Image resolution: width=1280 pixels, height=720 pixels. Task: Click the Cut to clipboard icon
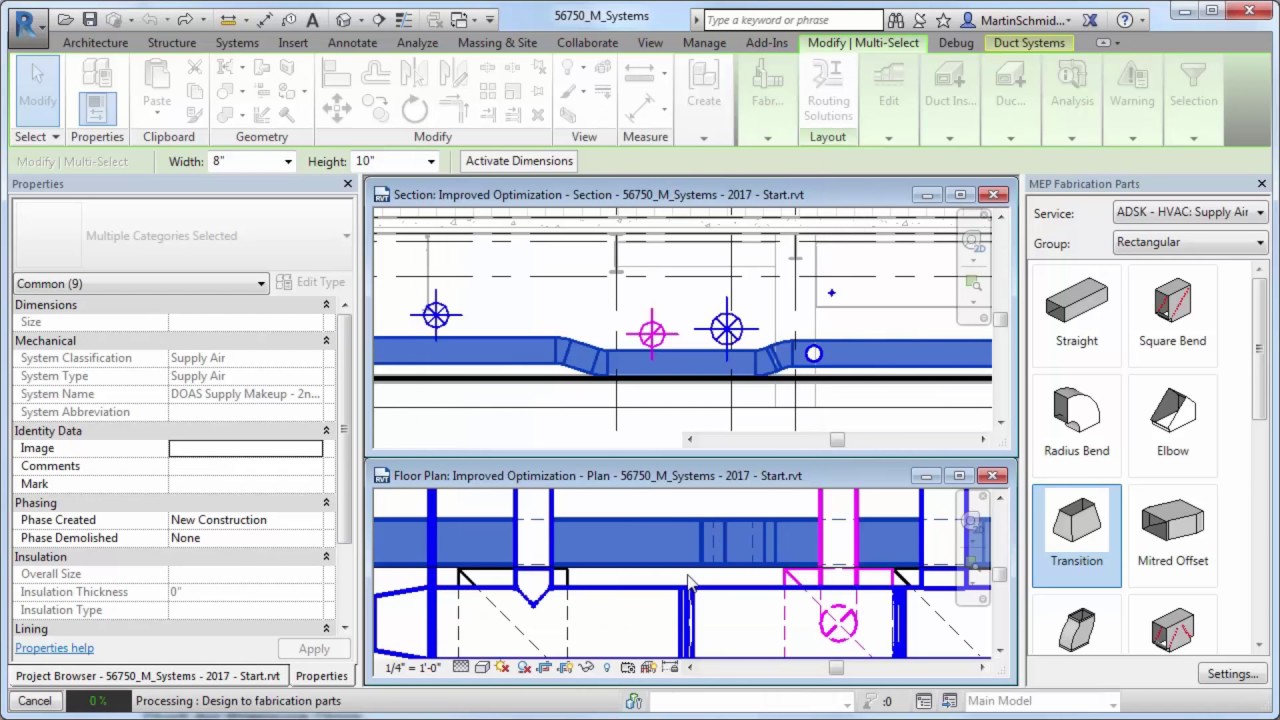[195, 68]
